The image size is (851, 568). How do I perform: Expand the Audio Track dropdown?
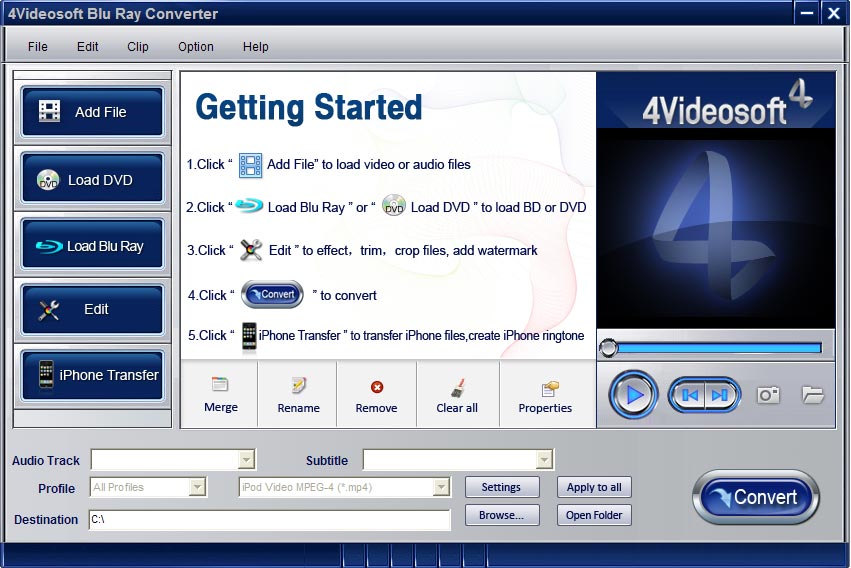246,459
